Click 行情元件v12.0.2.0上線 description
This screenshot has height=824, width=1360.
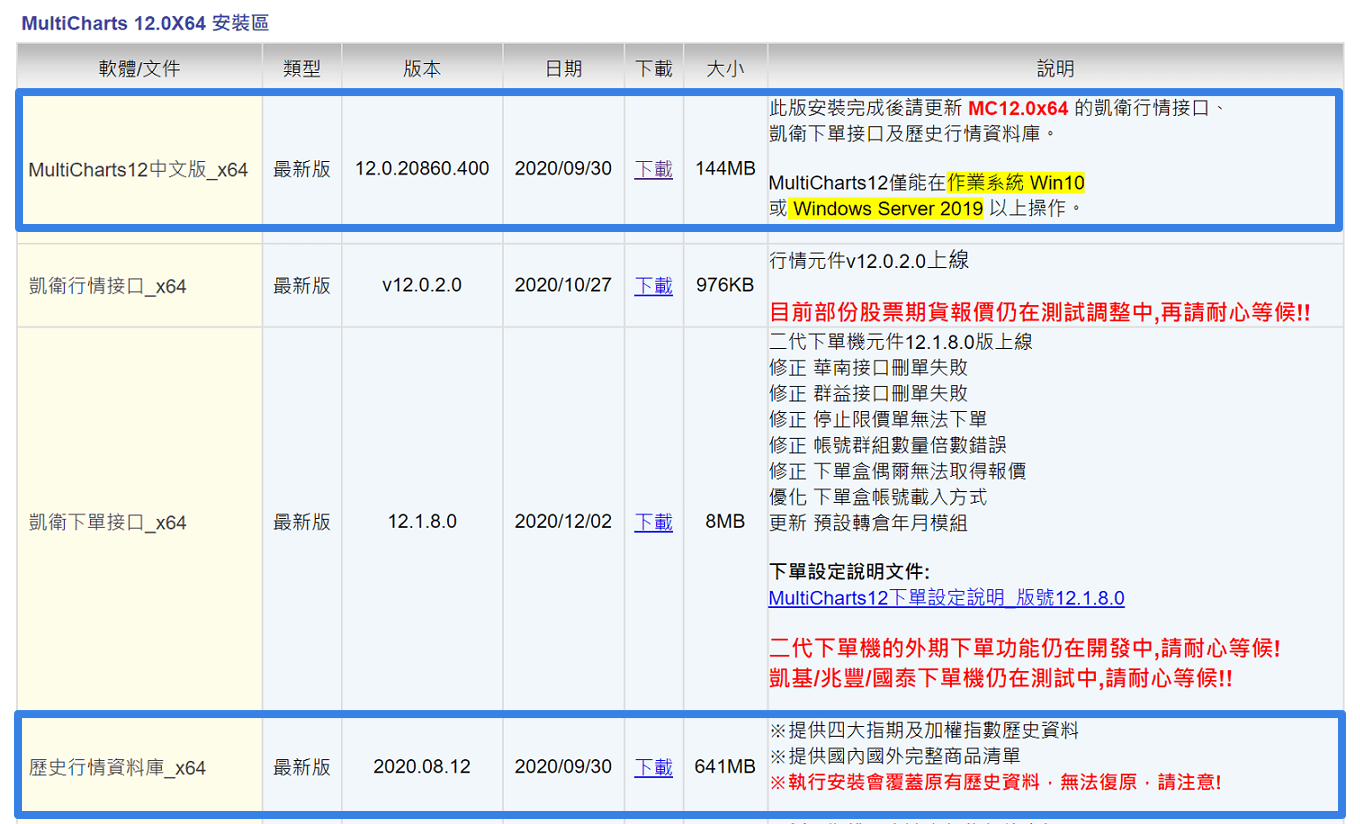click(869, 261)
